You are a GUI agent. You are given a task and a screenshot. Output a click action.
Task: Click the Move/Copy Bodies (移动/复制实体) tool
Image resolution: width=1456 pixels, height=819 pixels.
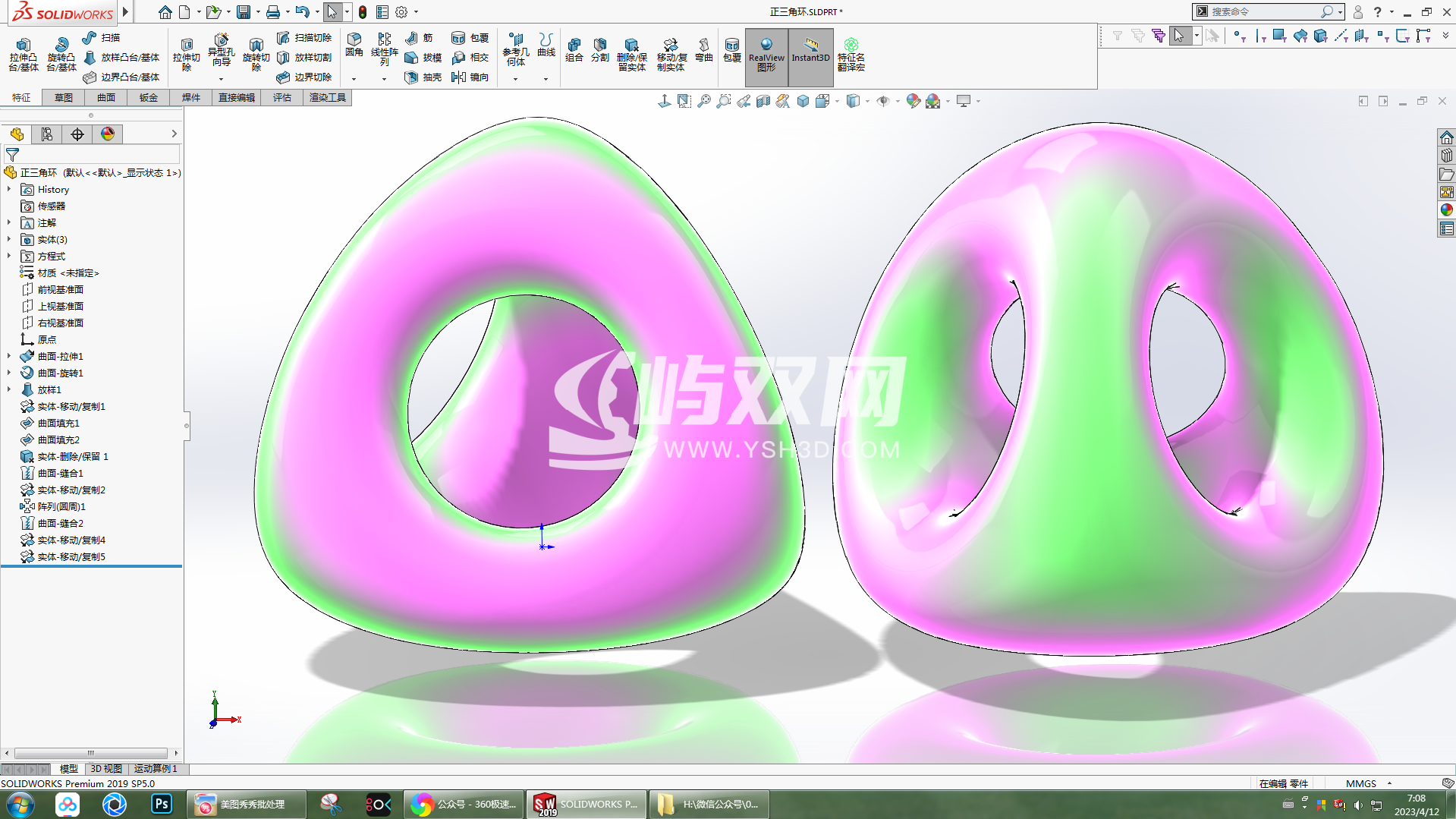tap(671, 54)
